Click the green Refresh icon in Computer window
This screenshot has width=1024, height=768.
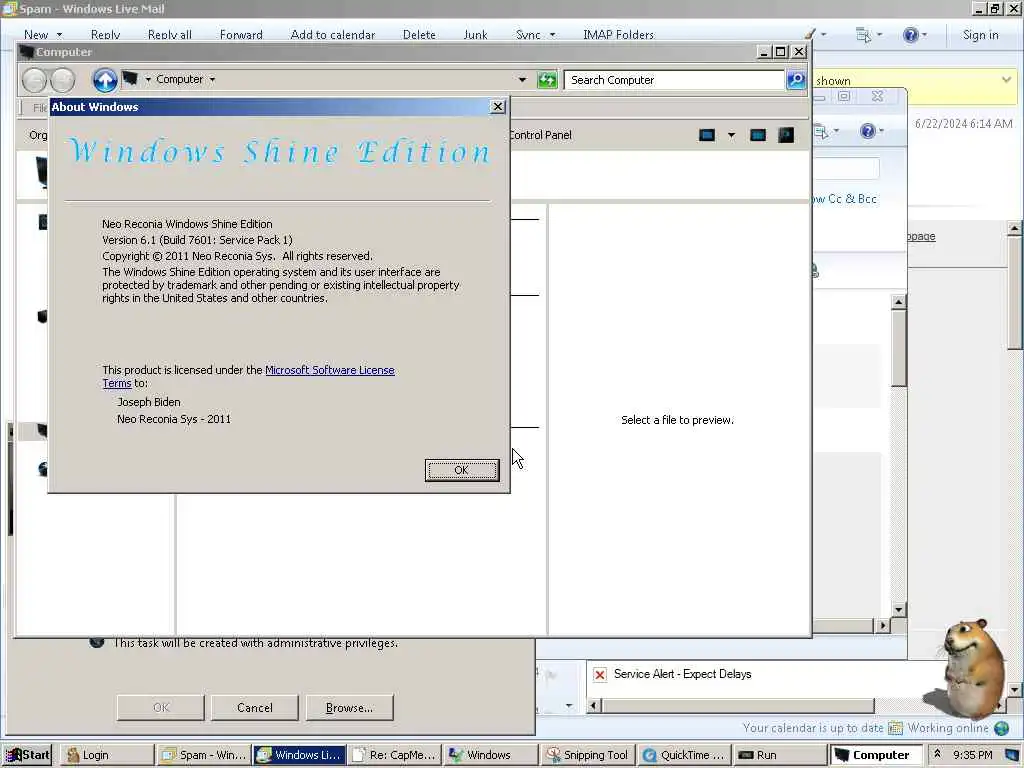[547, 80]
